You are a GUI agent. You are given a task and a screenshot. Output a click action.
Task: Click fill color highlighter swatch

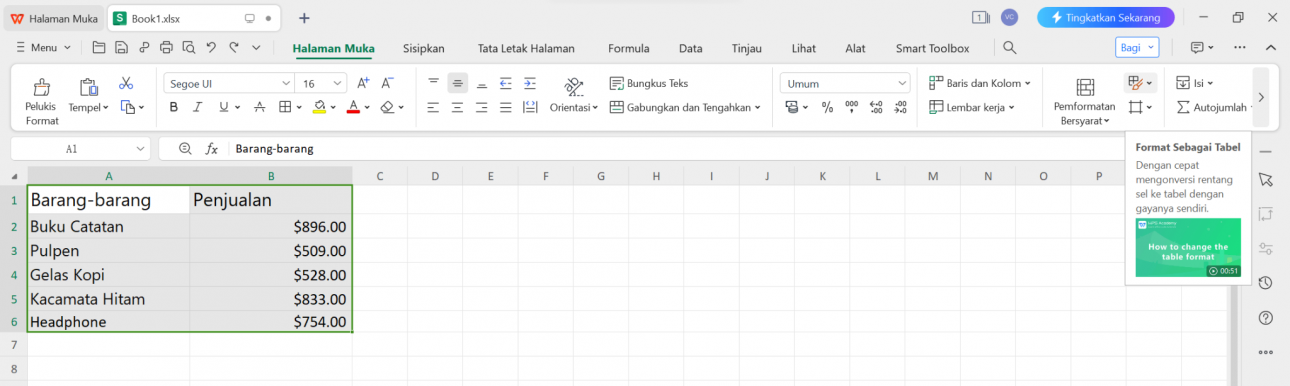319,107
